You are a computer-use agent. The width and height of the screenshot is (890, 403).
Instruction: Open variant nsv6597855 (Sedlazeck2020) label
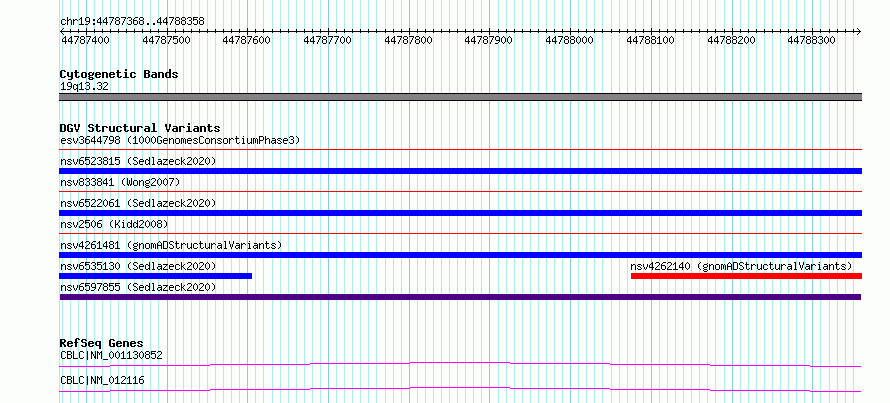point(138,287)
